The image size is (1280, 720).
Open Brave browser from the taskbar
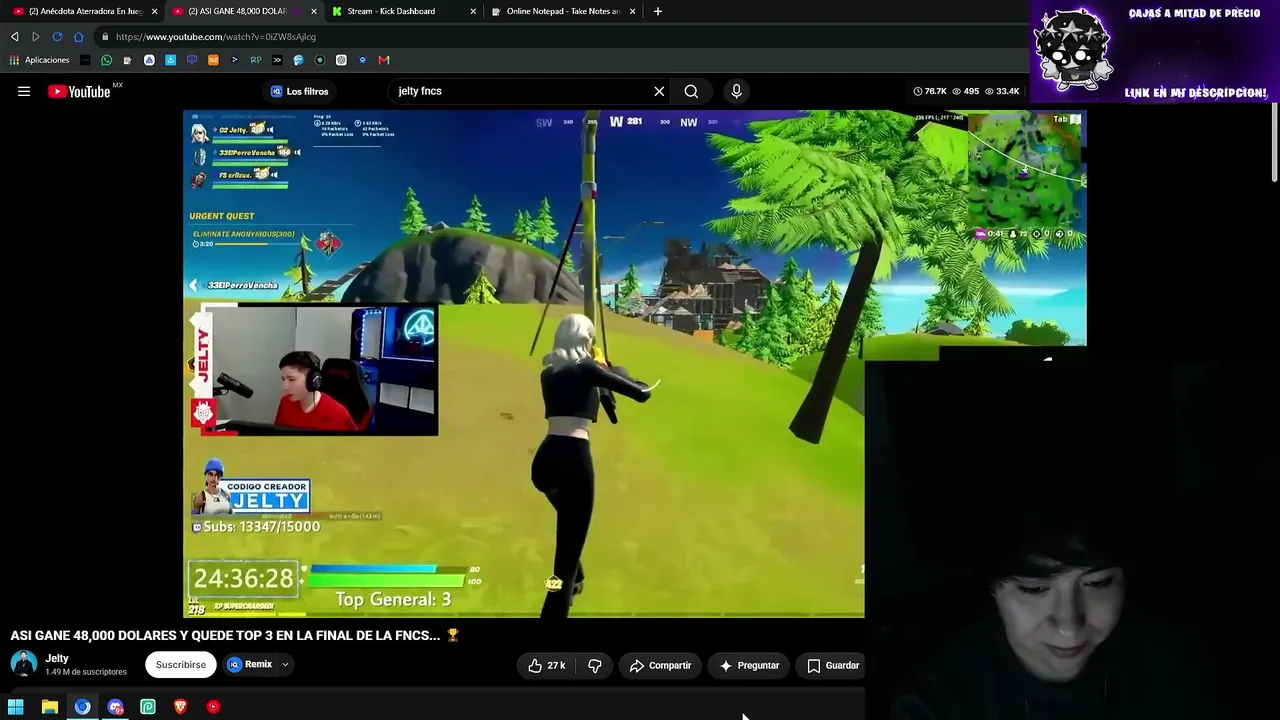pyautogui.click(x=181, y=707)
